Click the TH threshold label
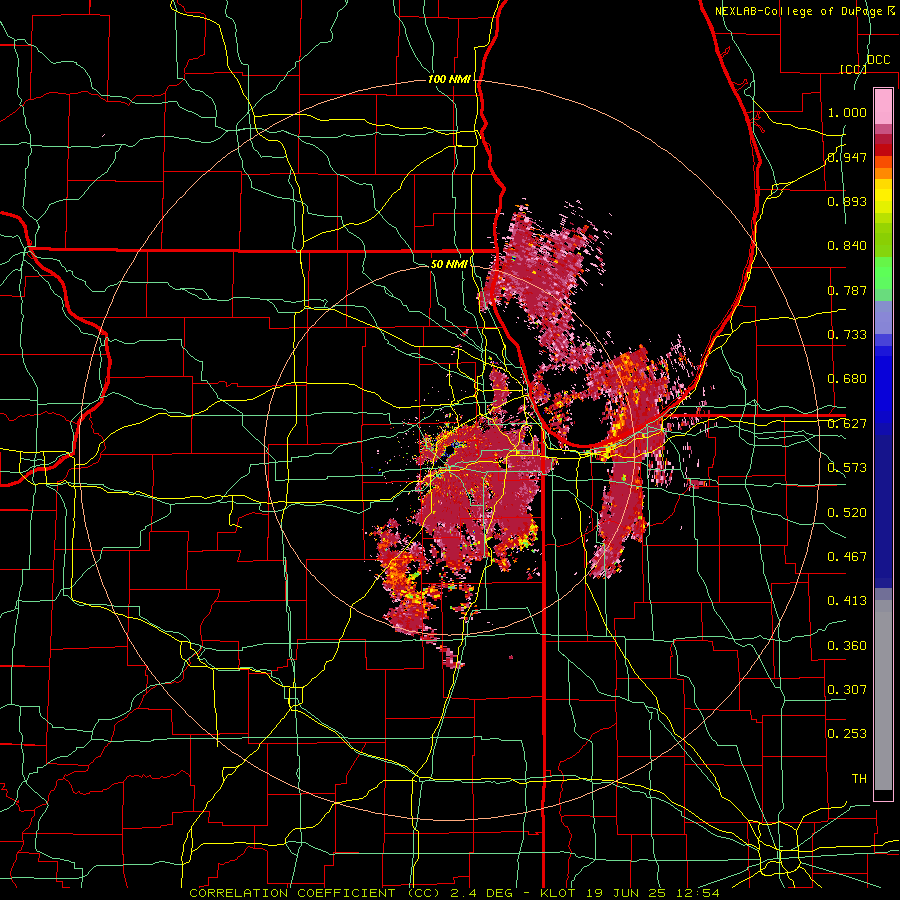900x900 pixels. tap(859, 779)
